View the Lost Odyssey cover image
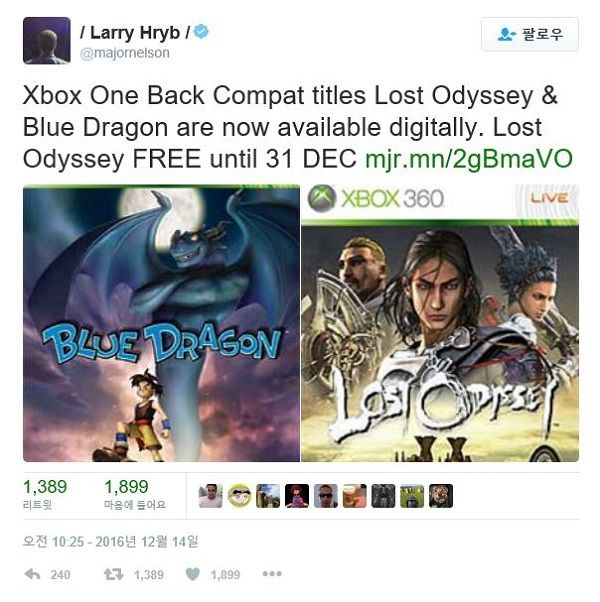The height and width of the screenshot is (602, 600). coord(440,323)
